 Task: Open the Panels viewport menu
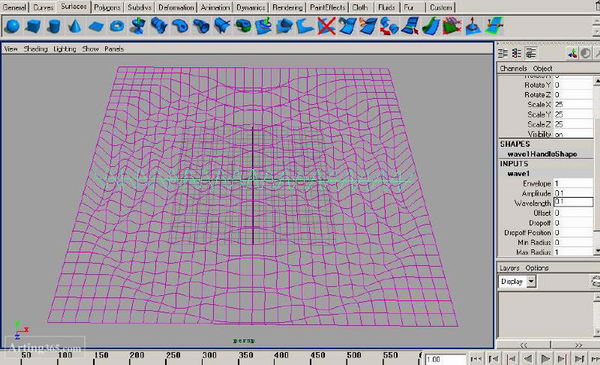[114, 49]
